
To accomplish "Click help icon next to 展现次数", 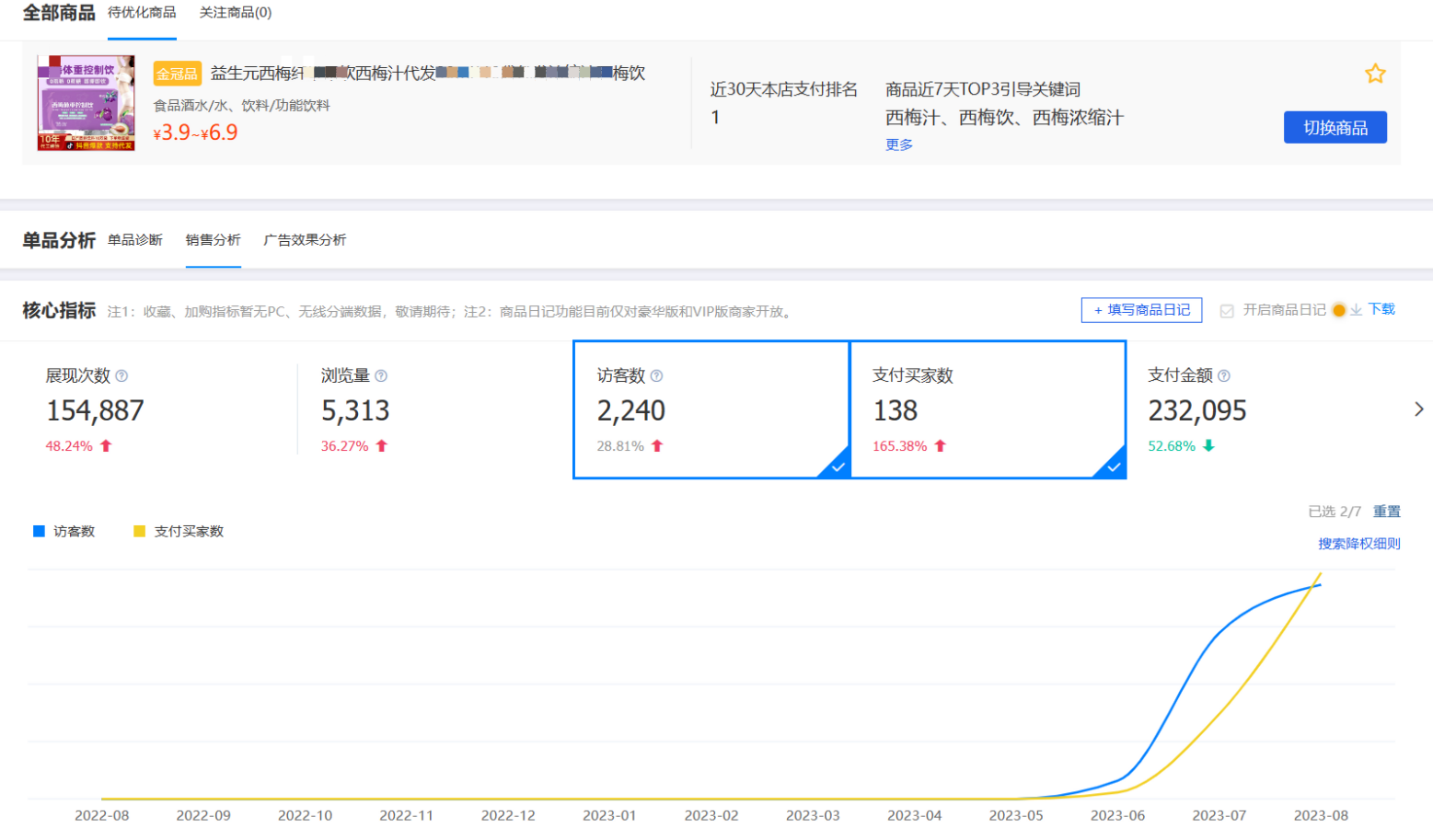I will pos(121,376).
